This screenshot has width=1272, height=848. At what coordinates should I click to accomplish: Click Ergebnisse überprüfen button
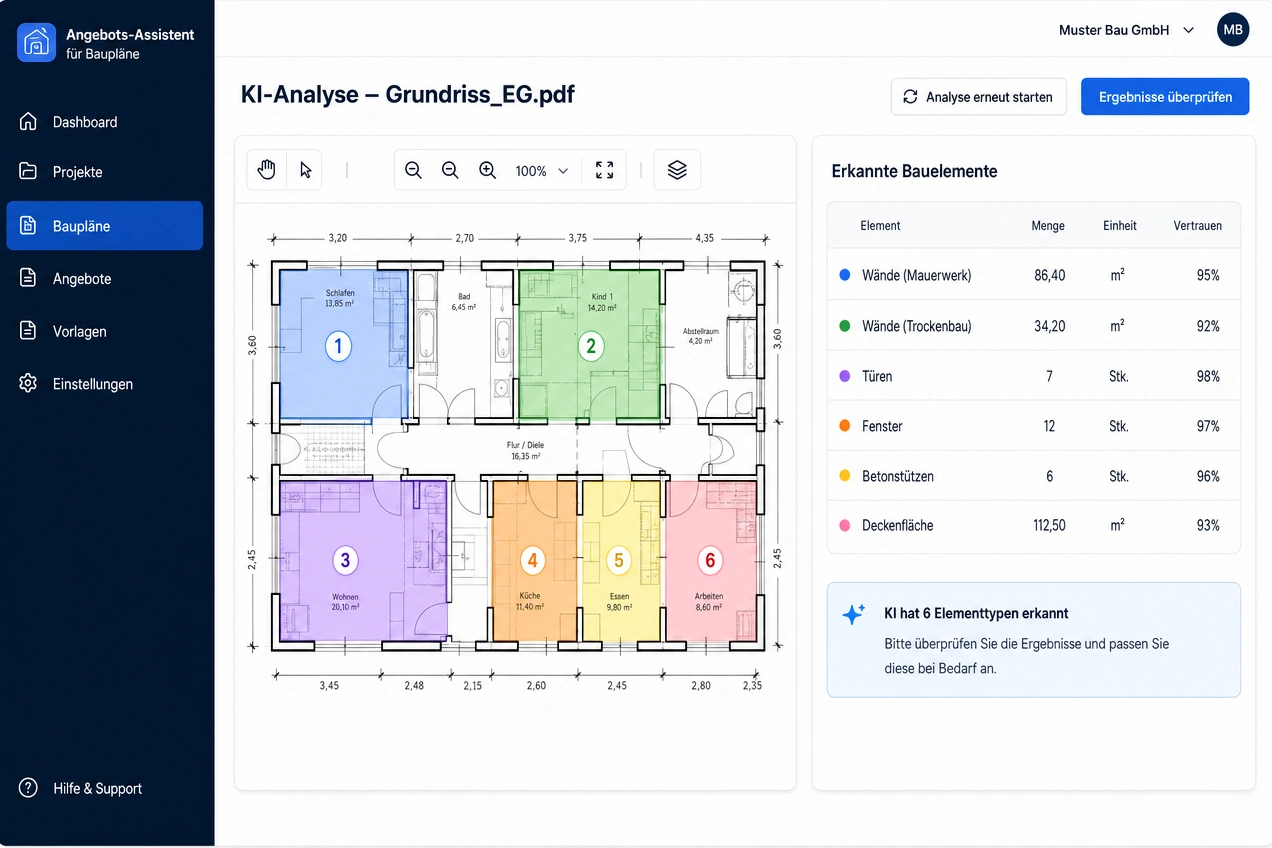[x=1165, y=97]
